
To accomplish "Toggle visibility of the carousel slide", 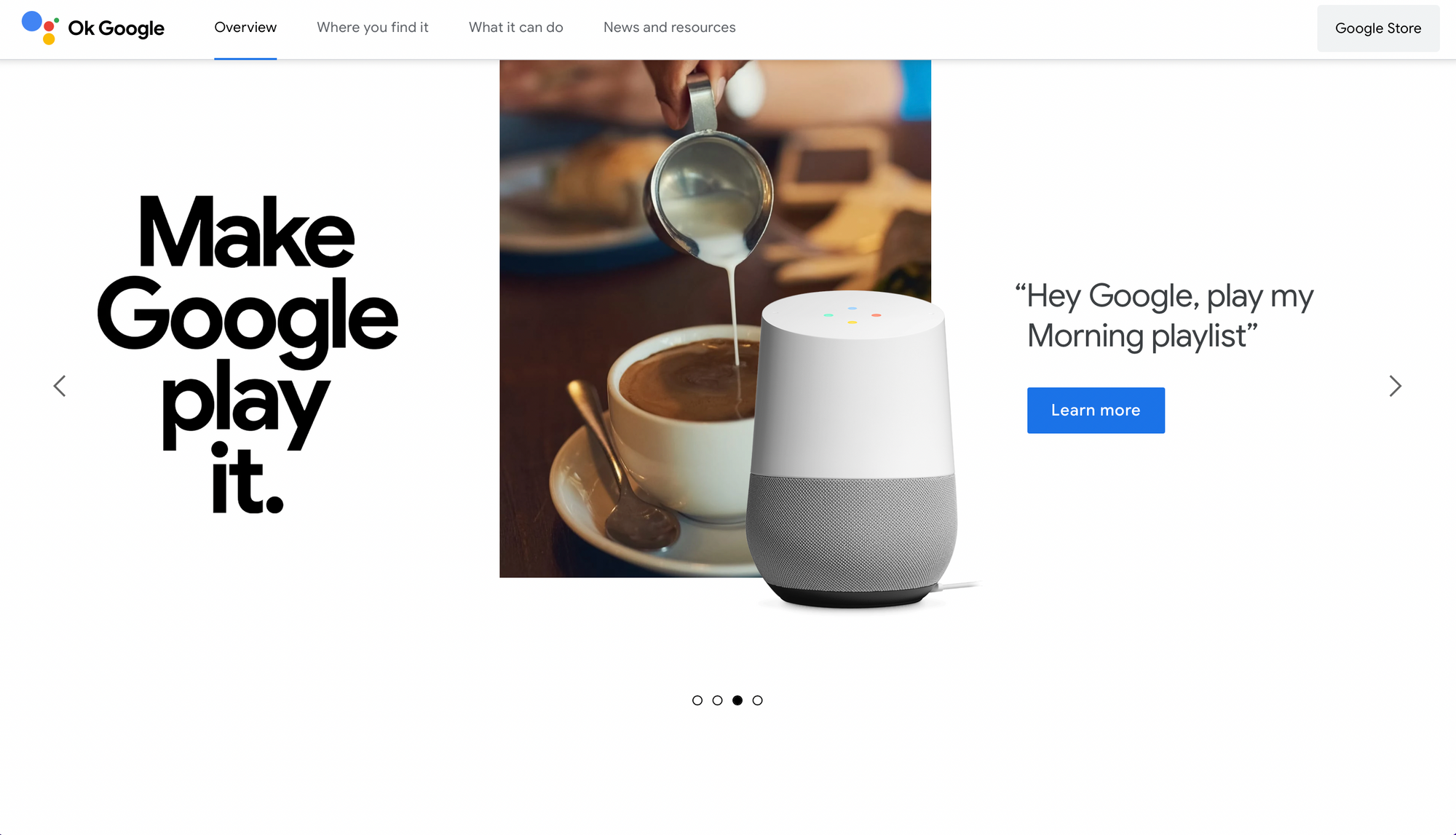I will click(x=737, y=700).
